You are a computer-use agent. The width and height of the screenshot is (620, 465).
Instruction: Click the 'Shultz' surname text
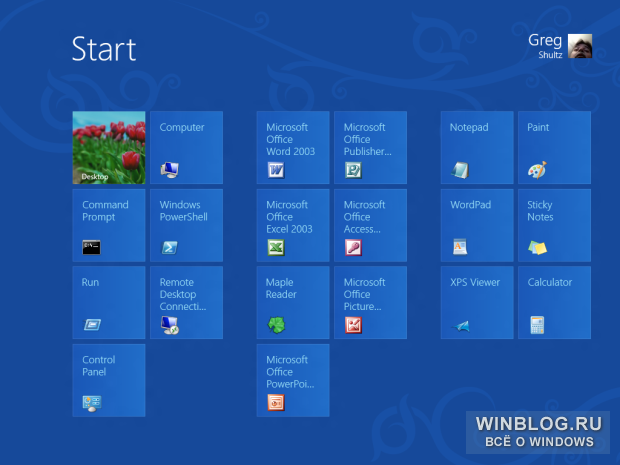550,55
